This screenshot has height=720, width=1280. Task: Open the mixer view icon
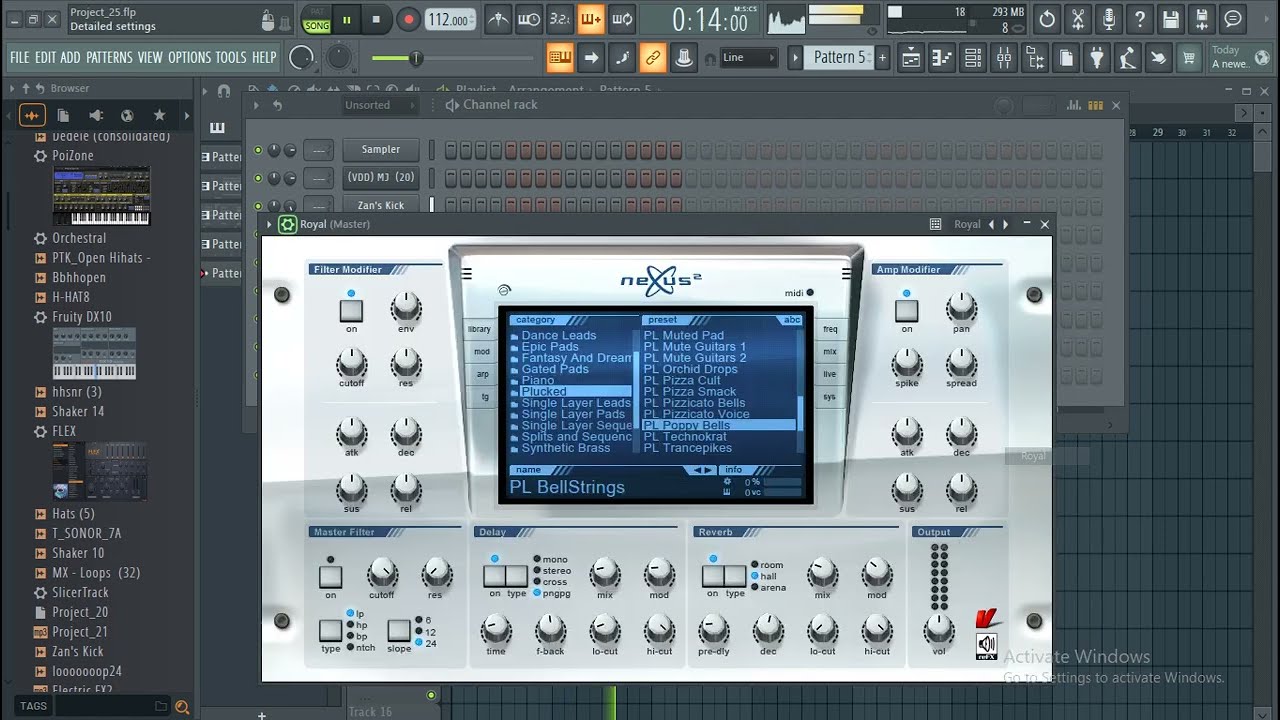[x=1004, y=58]
